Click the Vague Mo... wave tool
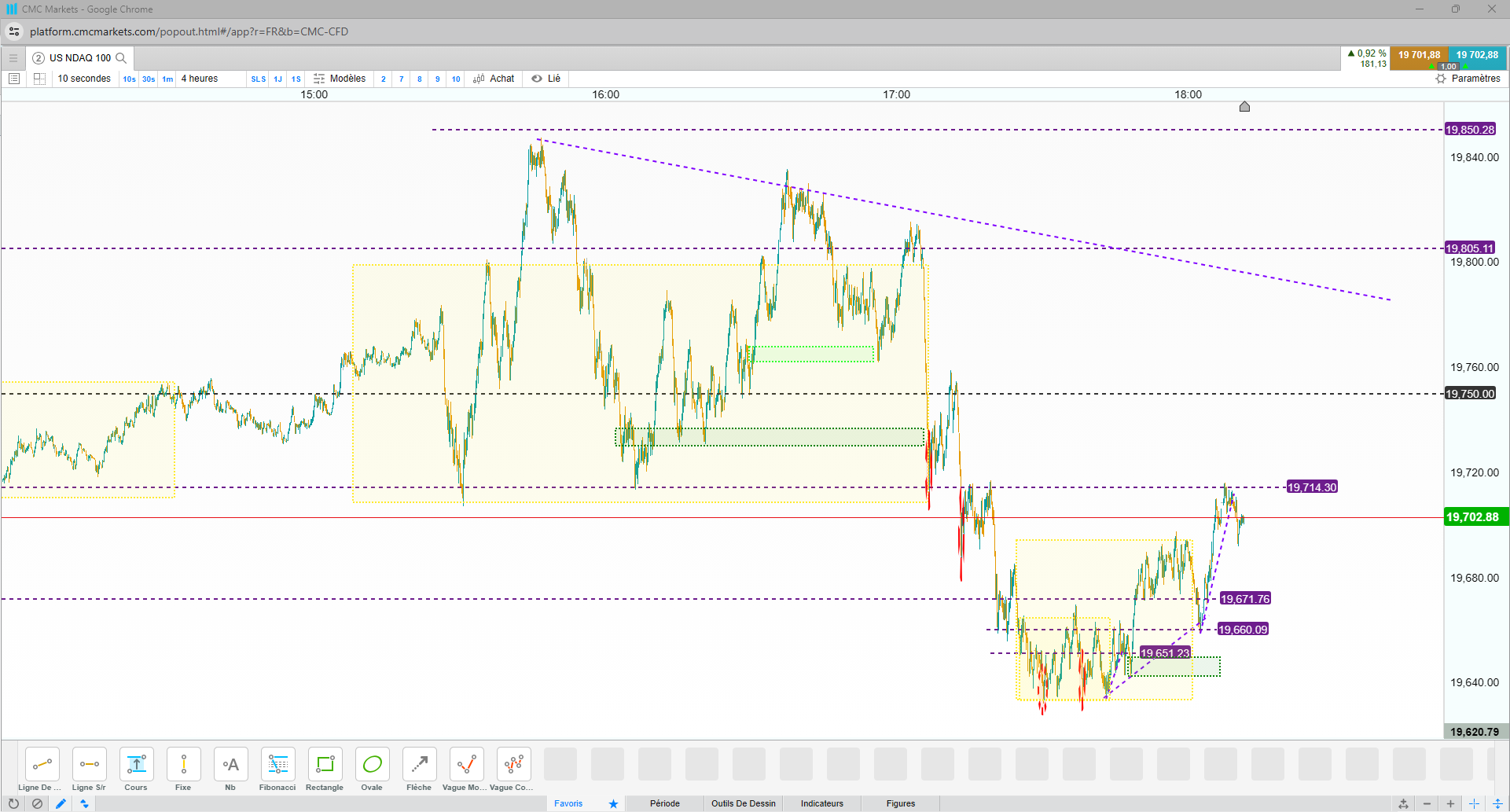Image resolution: width=1510 pixels, height=812 pixels. click(466, 769)
